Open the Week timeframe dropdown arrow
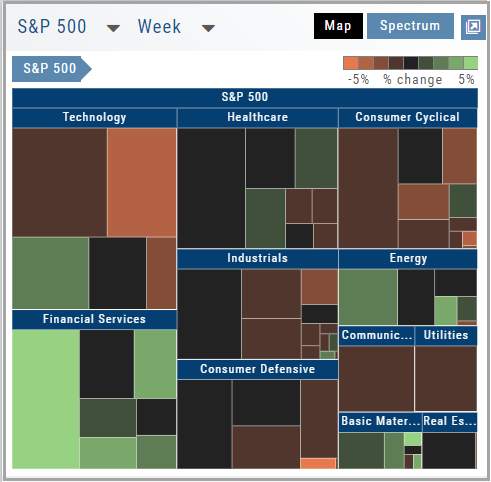 coord(208,28)
